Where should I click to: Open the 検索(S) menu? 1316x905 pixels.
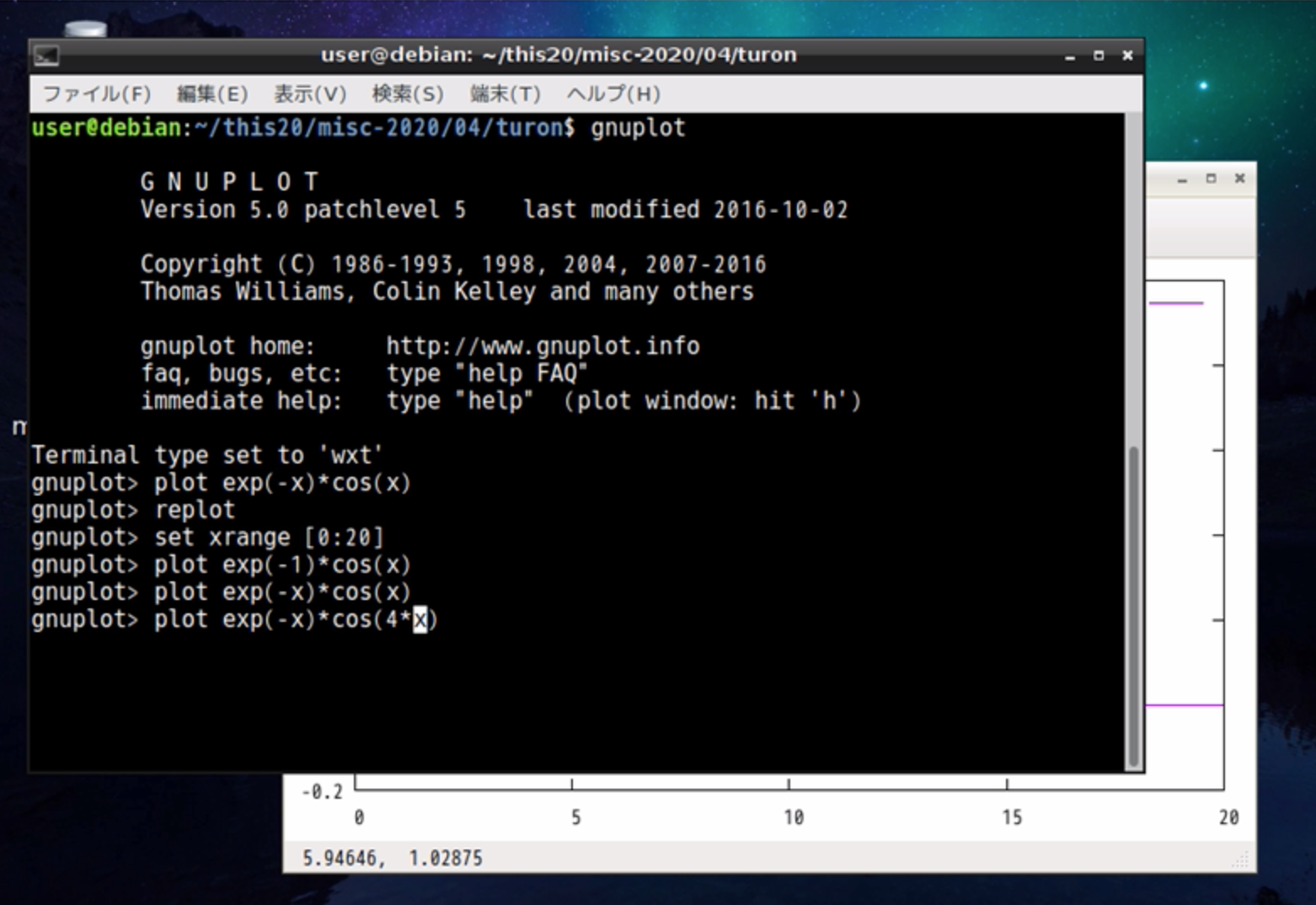click(407, 94)
